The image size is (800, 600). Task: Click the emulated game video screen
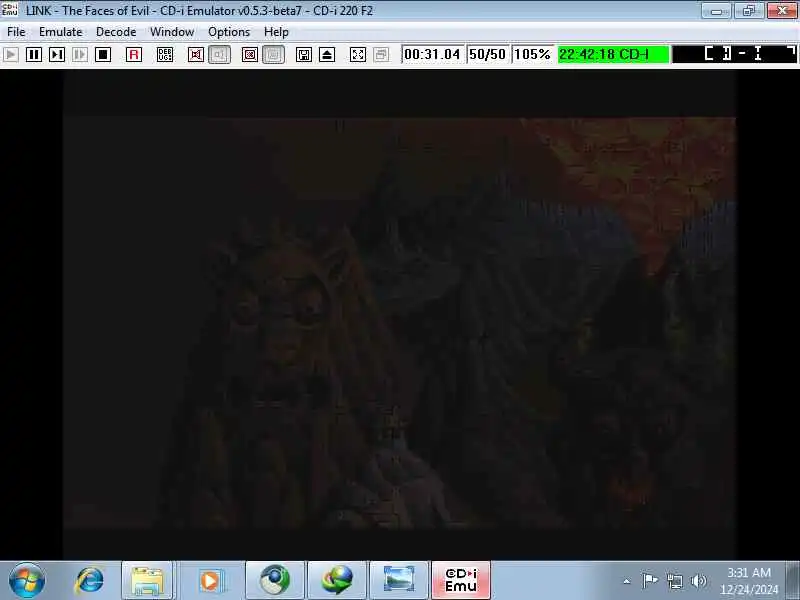pyautogui.click(x=399, y=315)
